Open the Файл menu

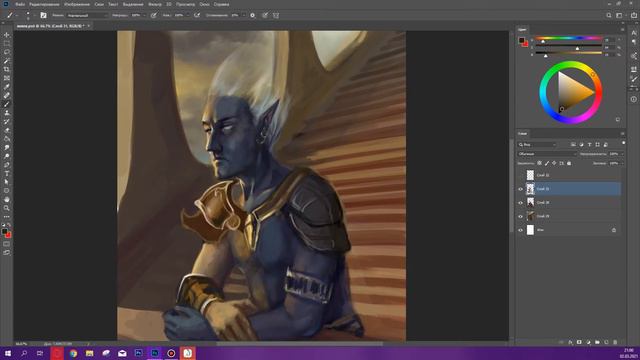[20, 4]
